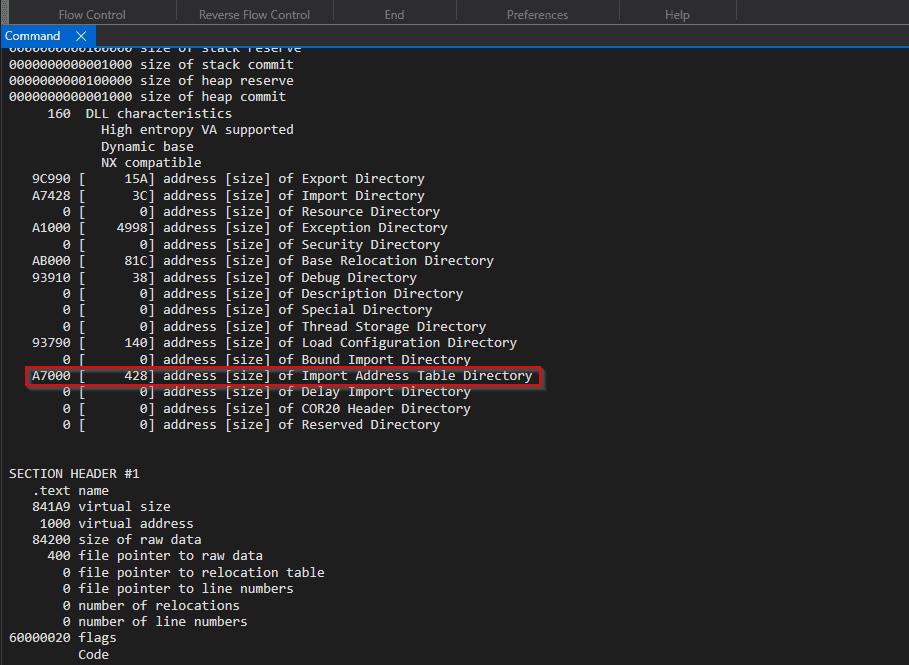
Task: Open the Flow Control ribbon group
Action: click(x=92, y=14)
